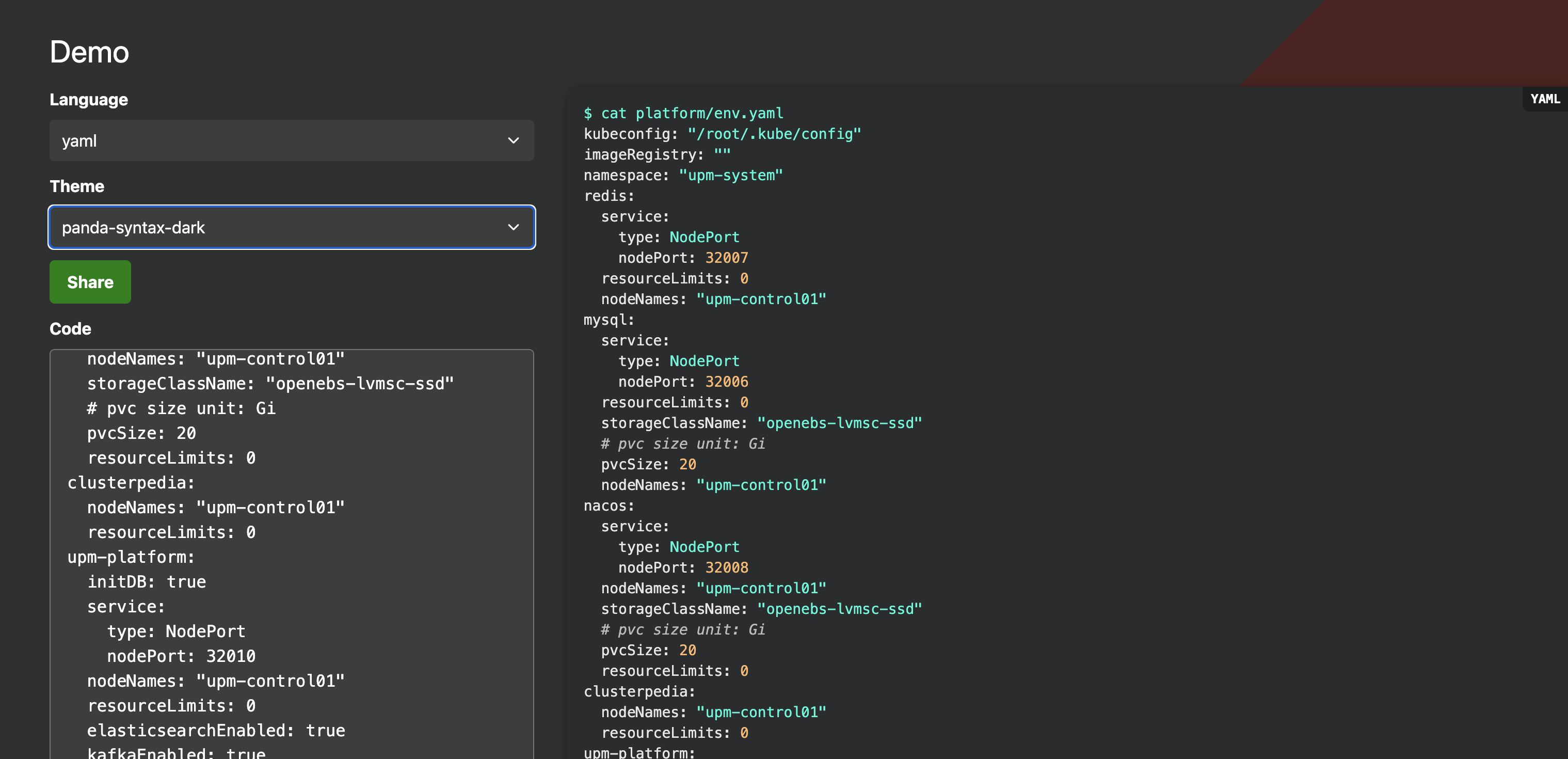Click 'upm-platform:' key in highlighted preview

(x=639, y=753)
